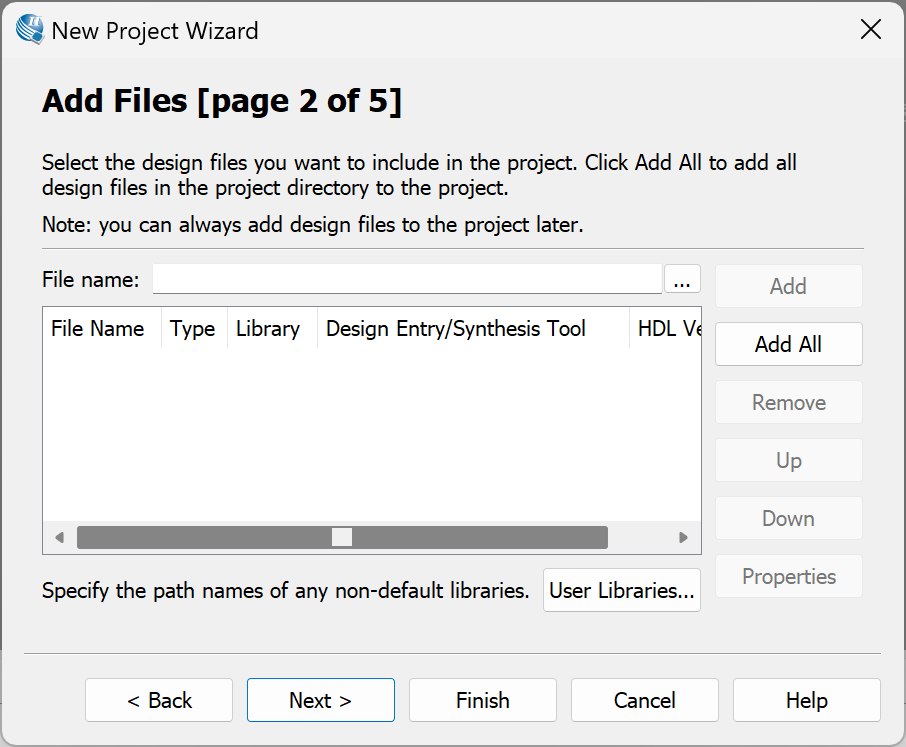Open file browser with the ellipsis button

682,280
